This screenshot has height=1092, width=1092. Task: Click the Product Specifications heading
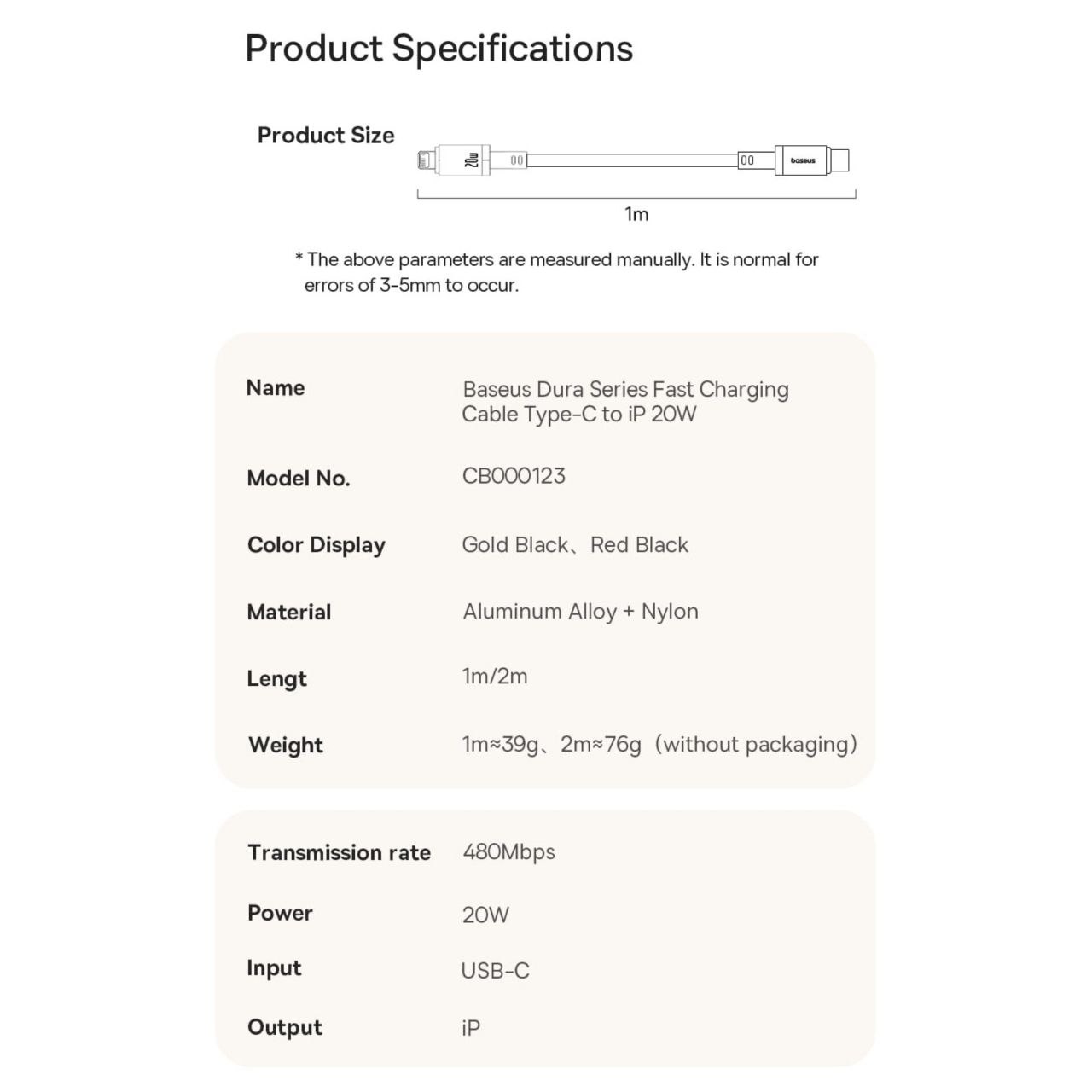click(439, 49)
